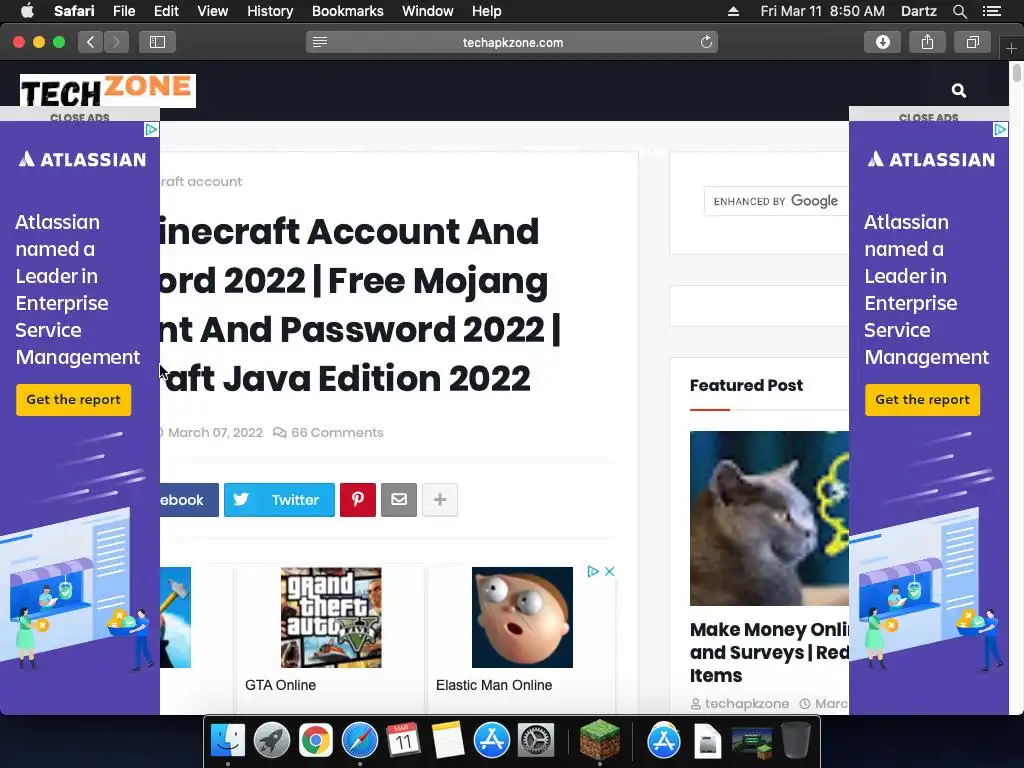Open the Help menu
Image resolution: width=1024 pixels, height=768 pixels.
tap(487, 11)
